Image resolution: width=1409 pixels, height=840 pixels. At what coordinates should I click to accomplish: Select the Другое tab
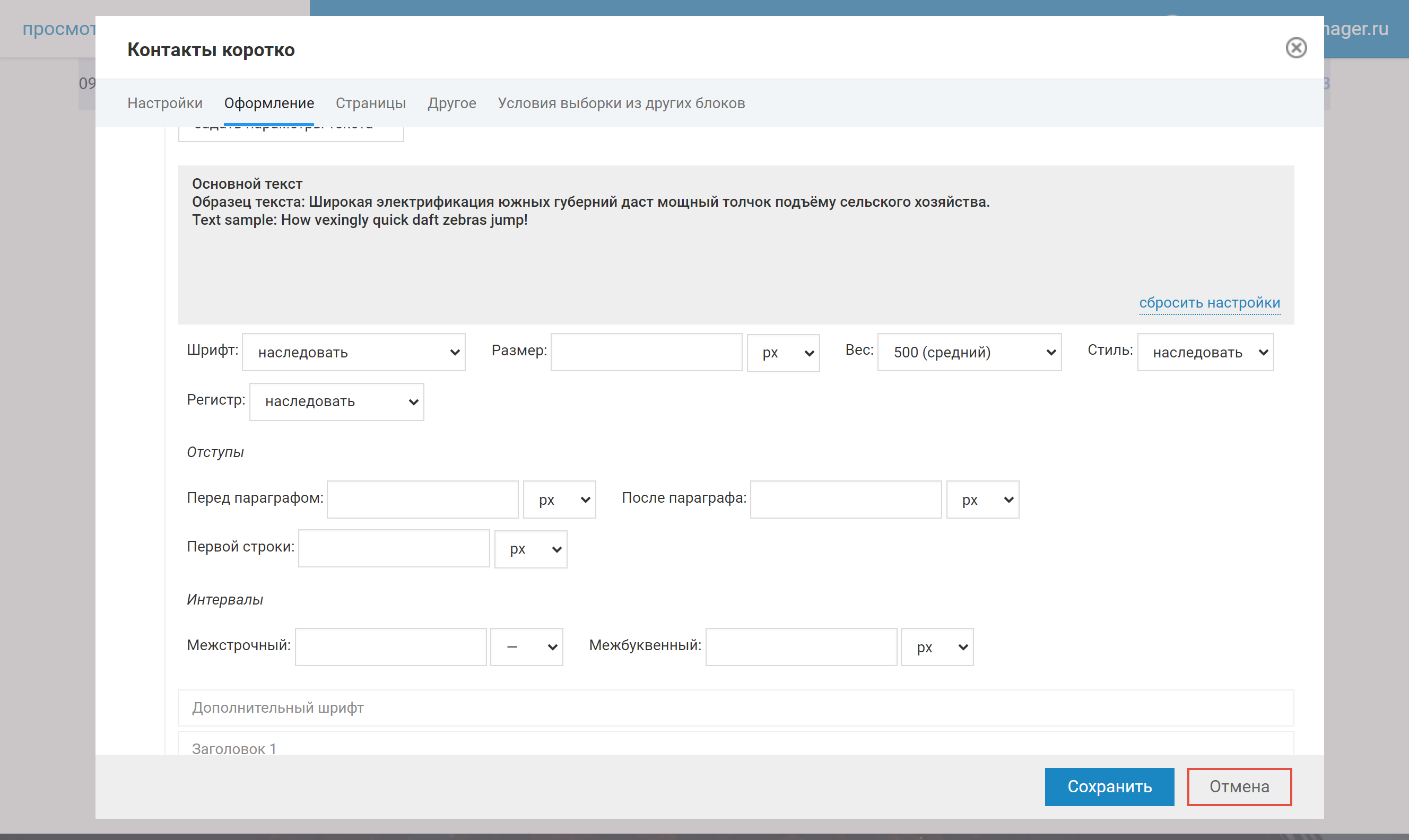452,103
